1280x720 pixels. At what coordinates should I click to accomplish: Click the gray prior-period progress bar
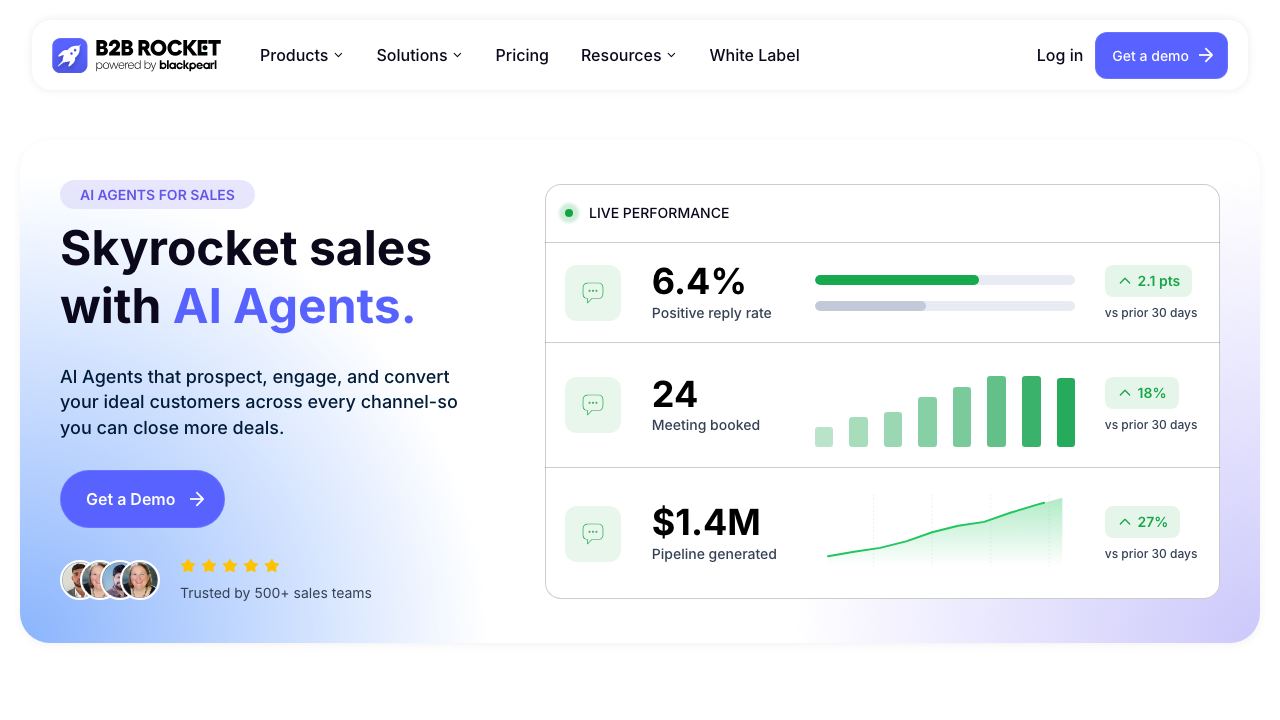point(870,306)
